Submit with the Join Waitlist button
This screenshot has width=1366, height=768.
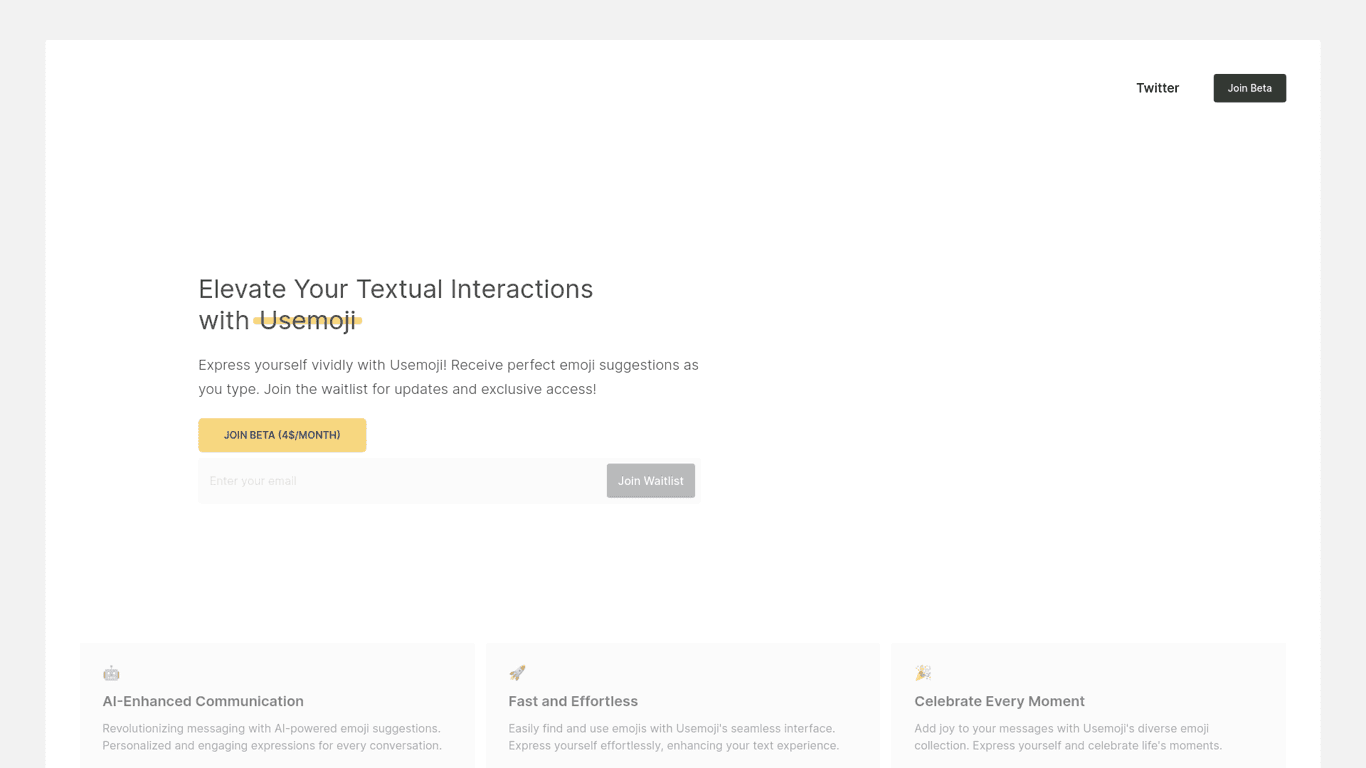click(x=650, y=481)
